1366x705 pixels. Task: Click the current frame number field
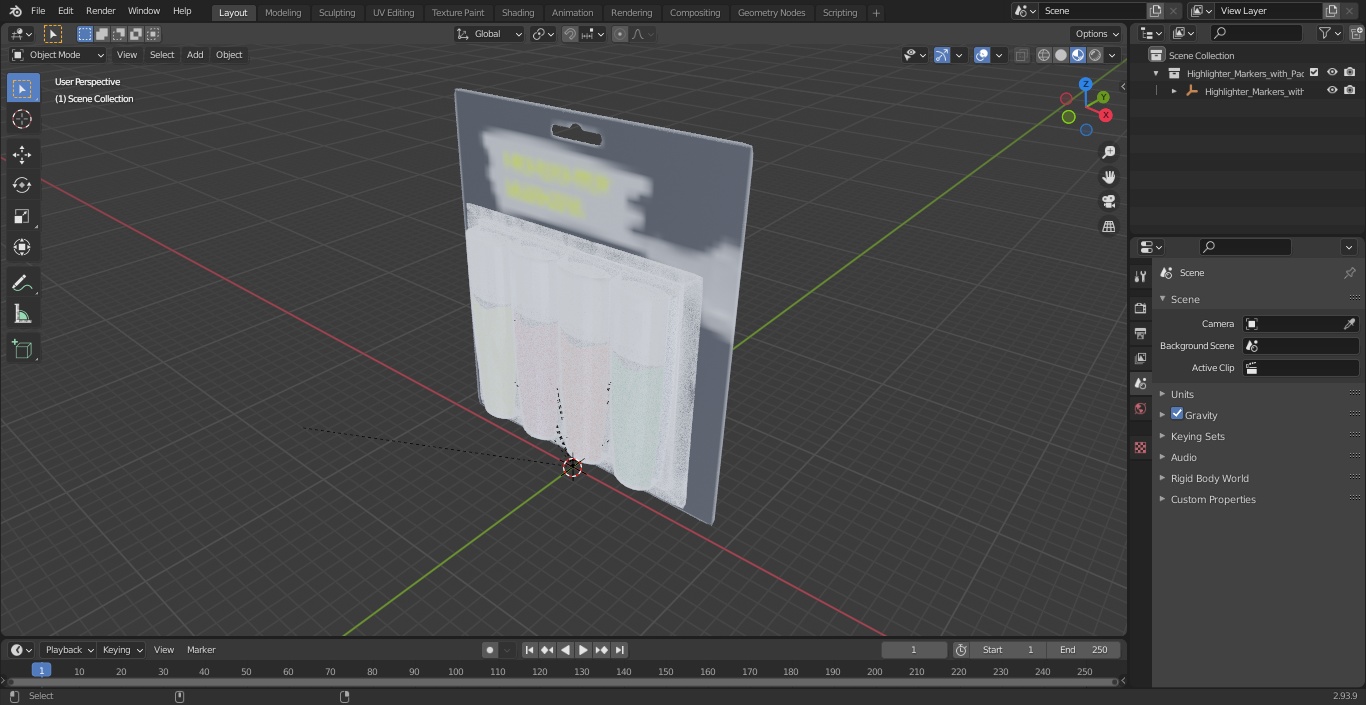coord(914,650)
